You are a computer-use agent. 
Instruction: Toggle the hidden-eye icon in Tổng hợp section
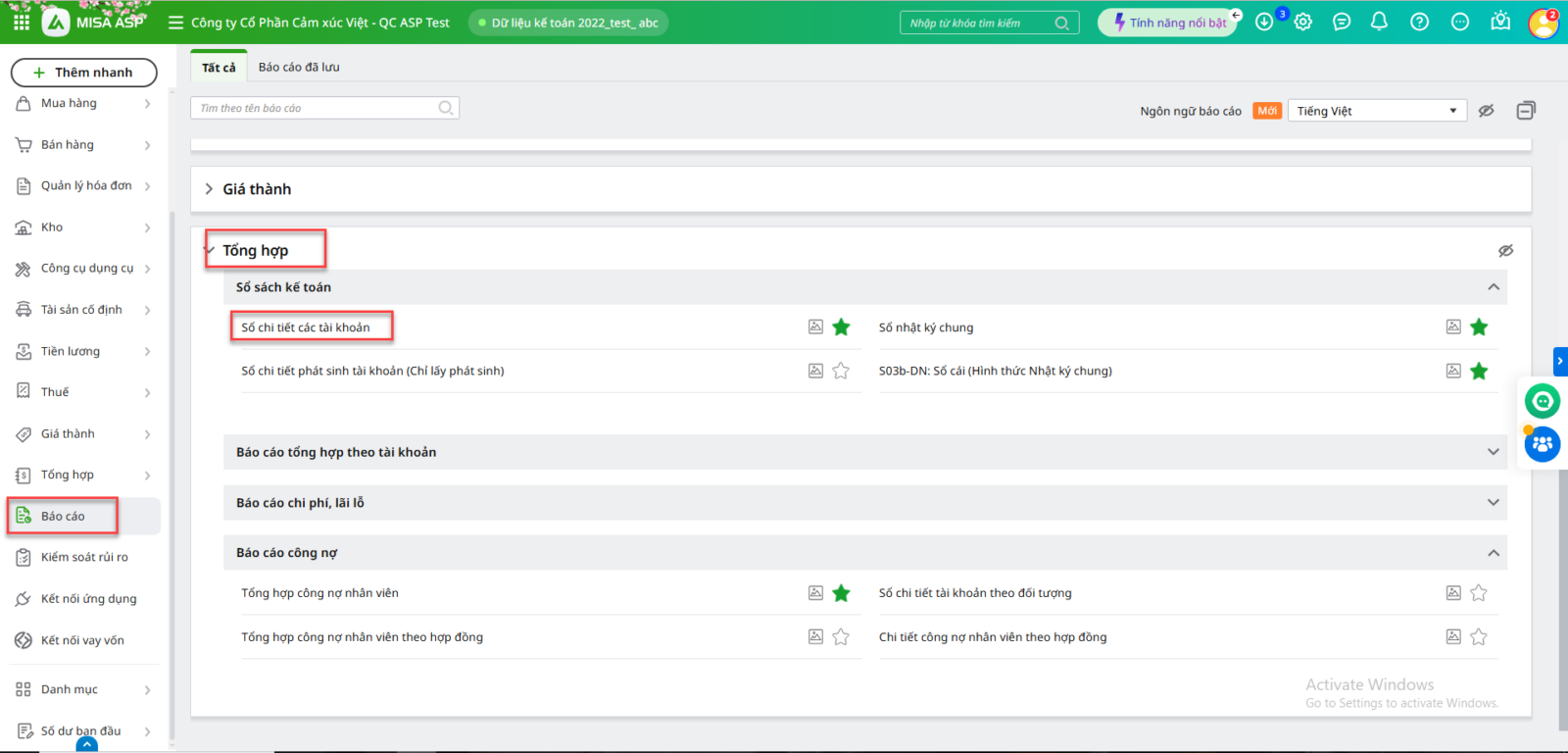click(1505, 251)
